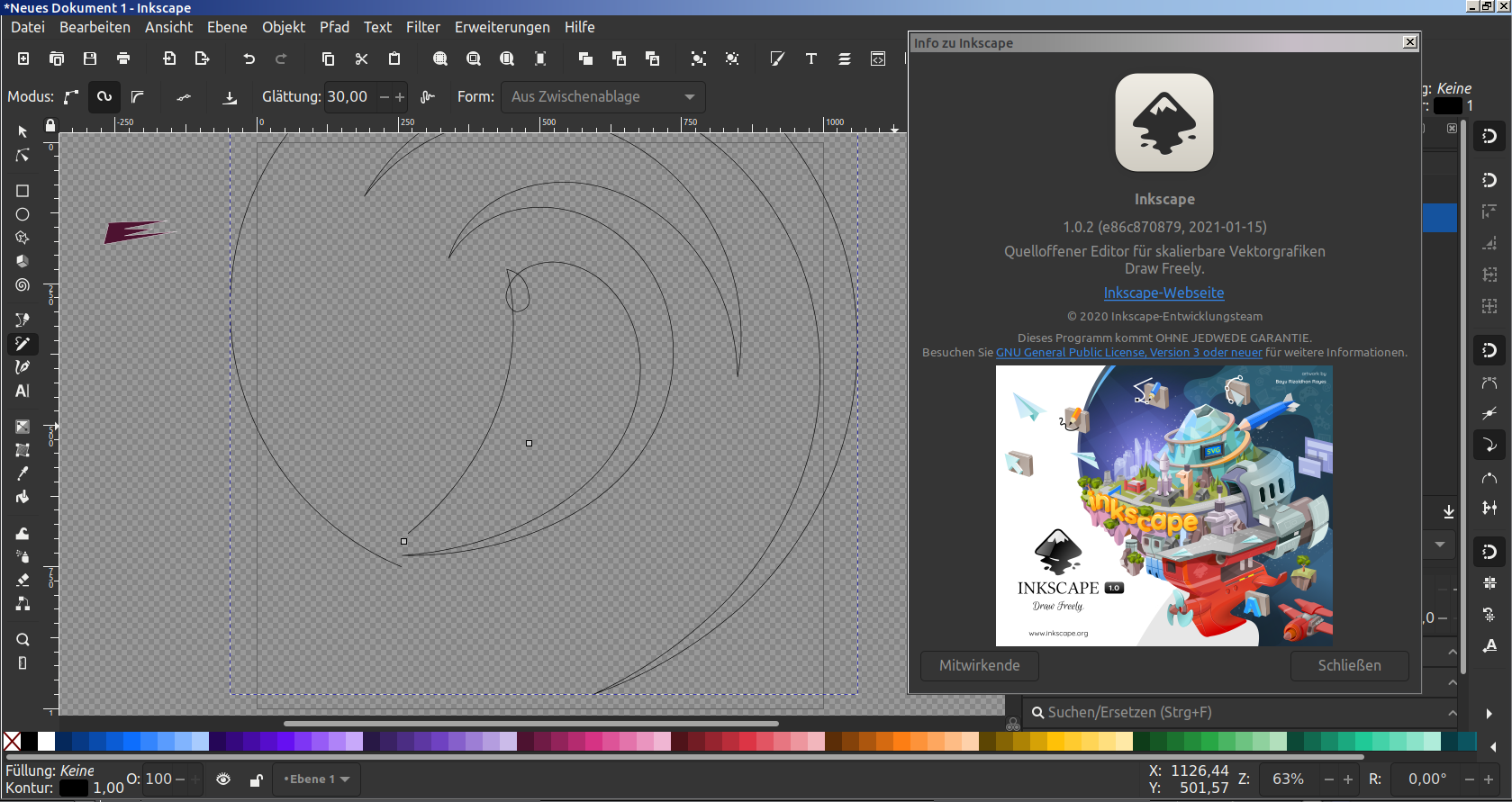Open the Bearbeiten menu
This screenshot has height=802, width=1512.
(x=95, y=27)
